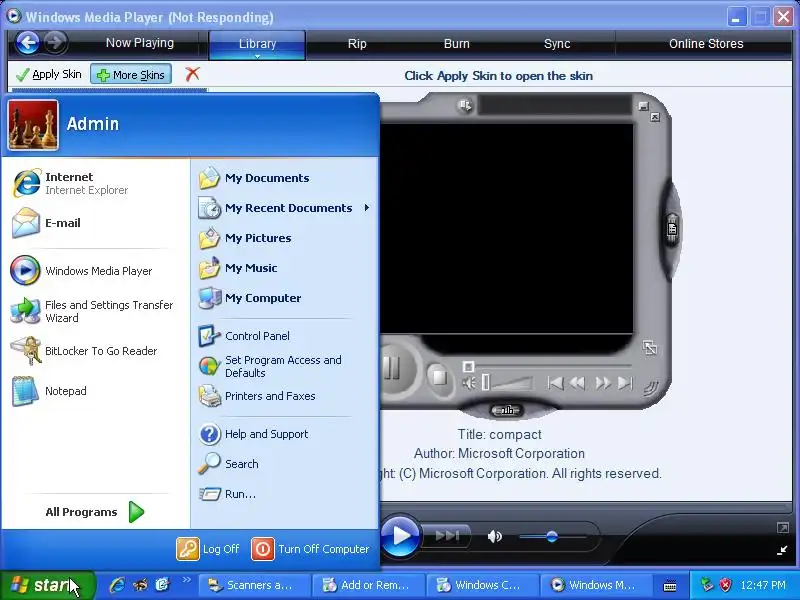The height and width of the screenshot is (600, 800).
Task: Click Internet Explorer quick launch icon
Action: tap(117, 585)
